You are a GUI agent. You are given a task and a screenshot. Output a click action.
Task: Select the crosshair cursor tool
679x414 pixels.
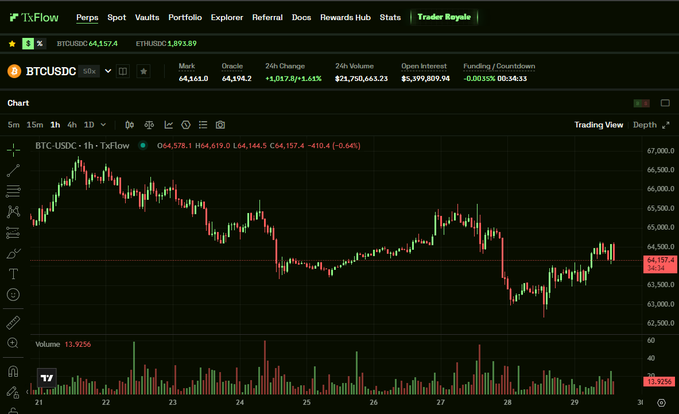point(13,150)
